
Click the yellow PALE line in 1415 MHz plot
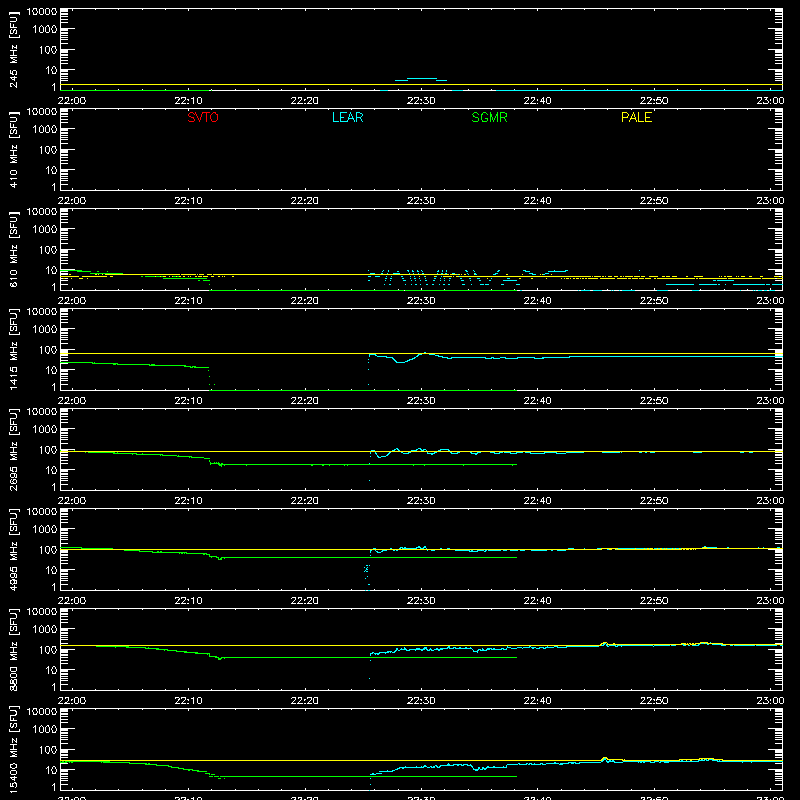(421, 353)
